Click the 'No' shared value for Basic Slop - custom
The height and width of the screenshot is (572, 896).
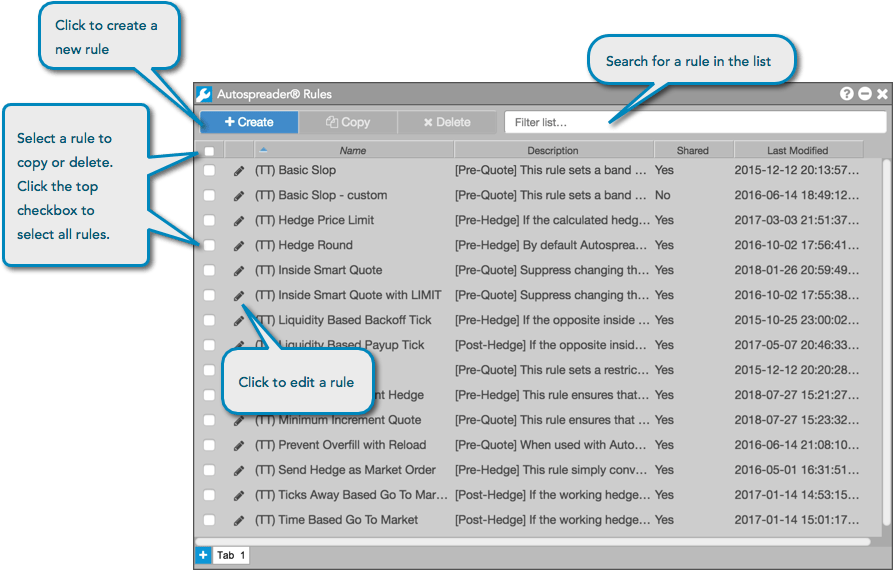point(663,195)
